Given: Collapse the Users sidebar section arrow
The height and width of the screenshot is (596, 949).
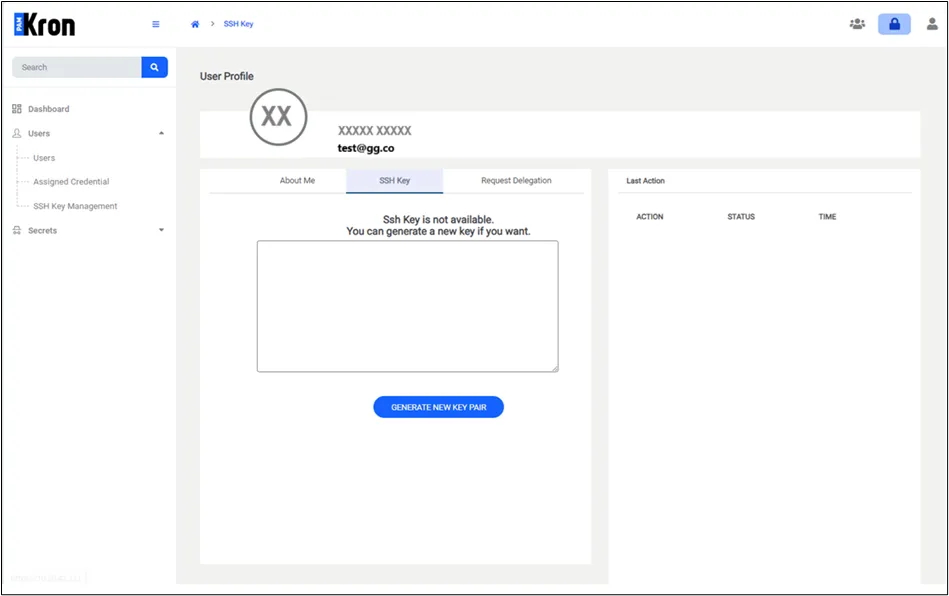Looking at the screenshot, I should tap(162, 133).
